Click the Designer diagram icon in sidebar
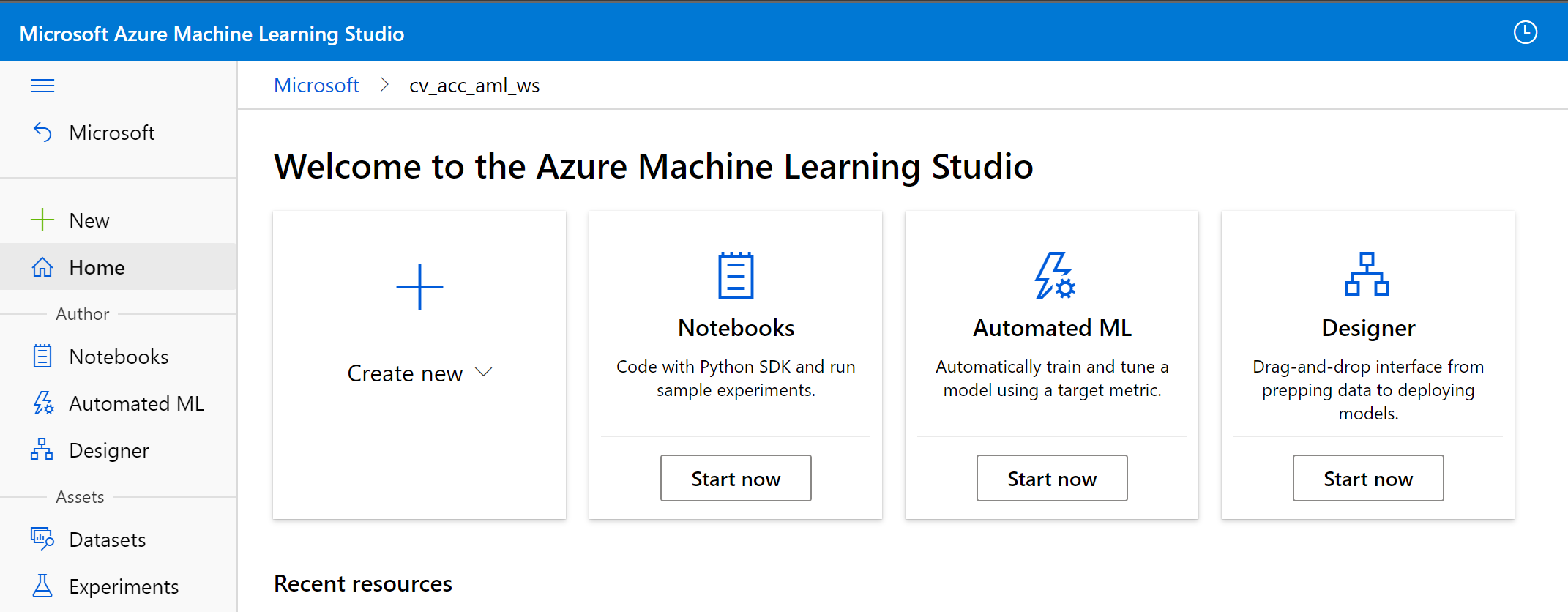This screenshot has height=612, width=1568. (x=42, y=449)
